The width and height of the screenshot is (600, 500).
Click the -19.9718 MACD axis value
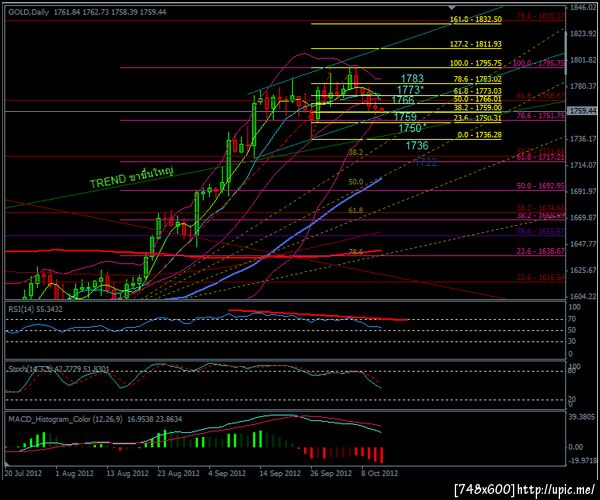pyautogui.click(x=582, y=460)
